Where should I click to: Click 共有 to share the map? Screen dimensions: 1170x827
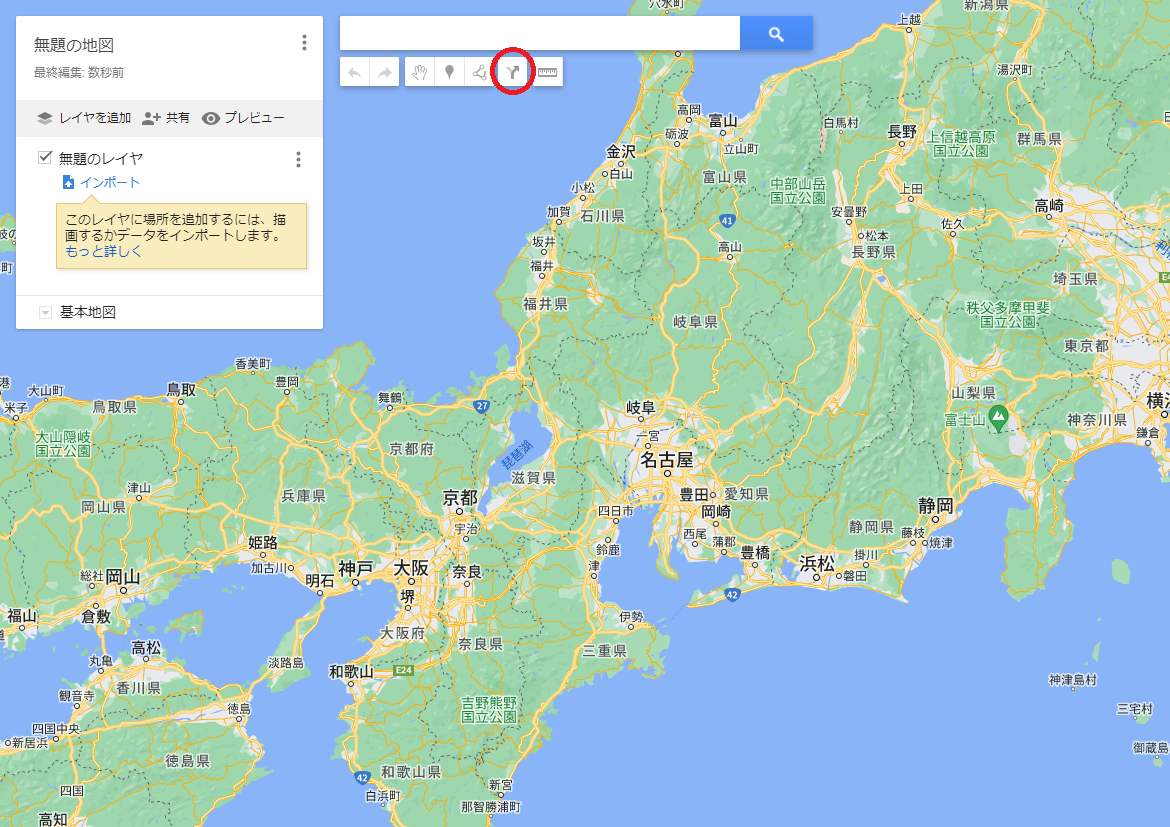[x=166, y=118]
